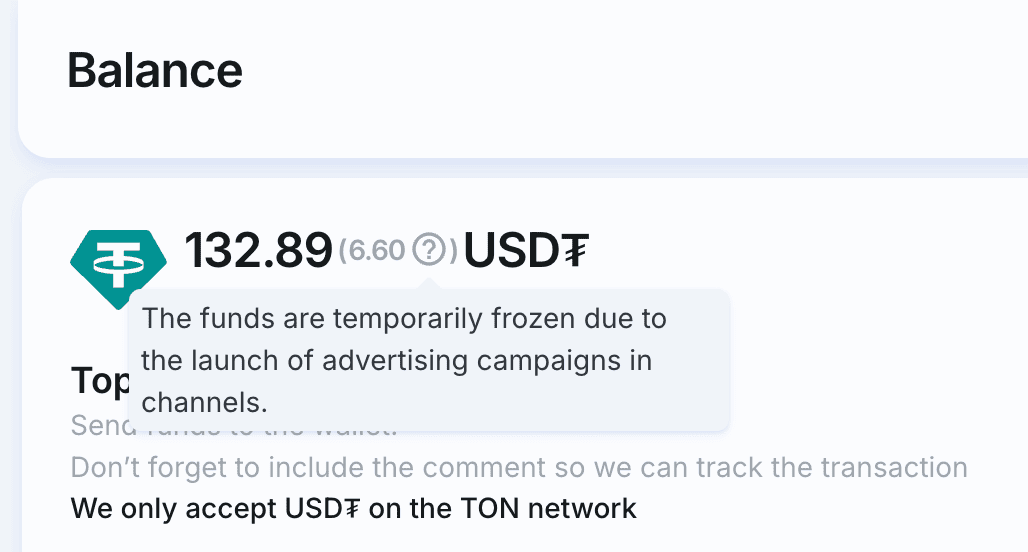The height and width of the screenshot is (552, 1028).
Task: Click "temporarily frozen" in the tooltip
Action: 435,319
